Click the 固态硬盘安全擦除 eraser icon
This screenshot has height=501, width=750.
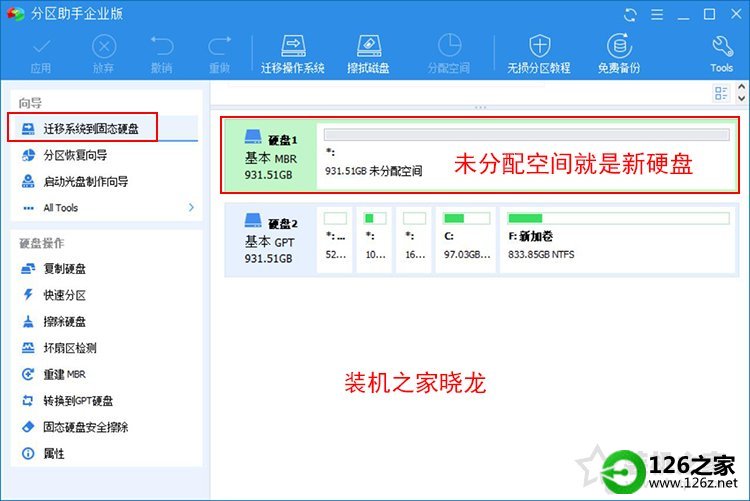coord(28,426)
